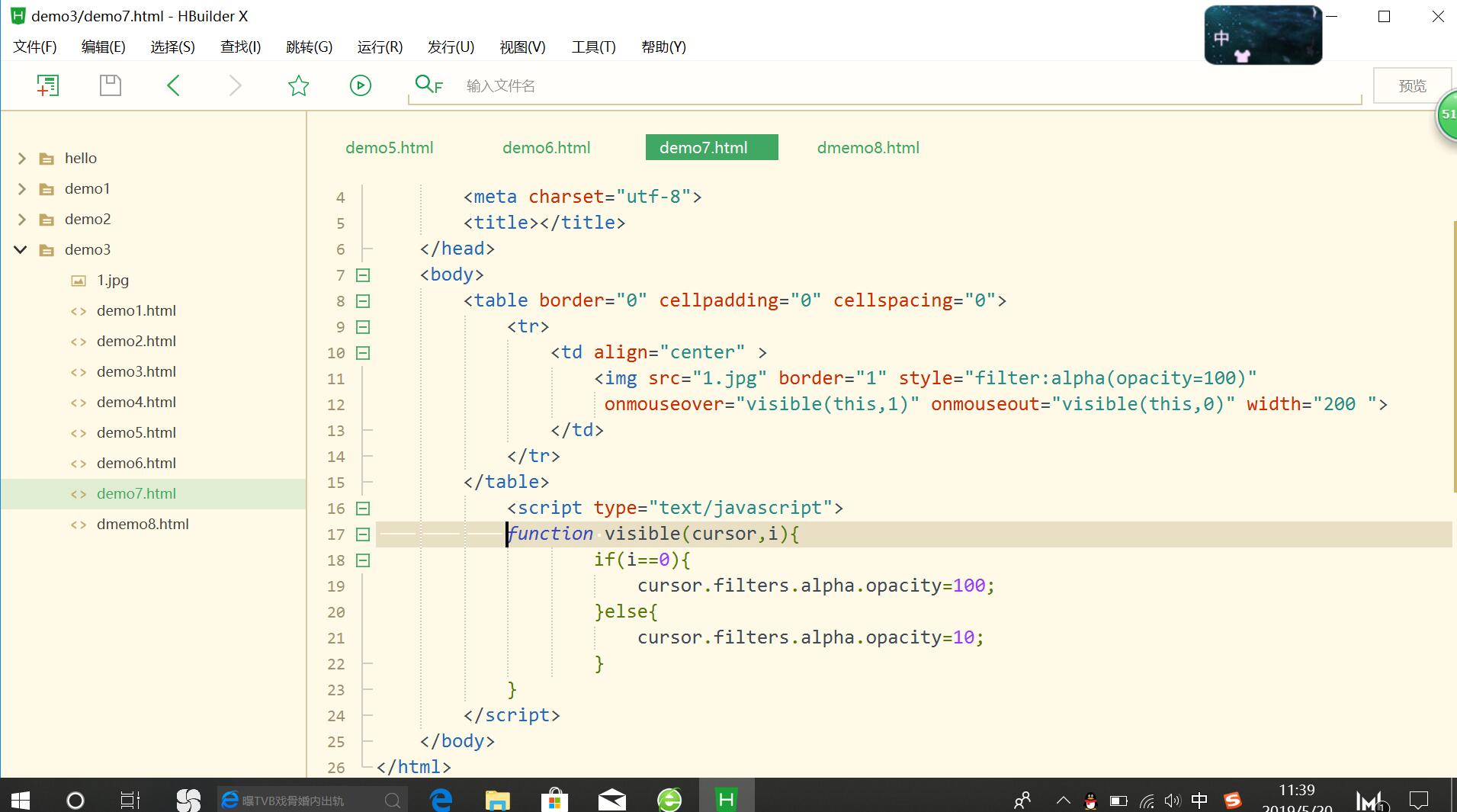
Task: Fold the function at line 17
Action: pos(363,534)
